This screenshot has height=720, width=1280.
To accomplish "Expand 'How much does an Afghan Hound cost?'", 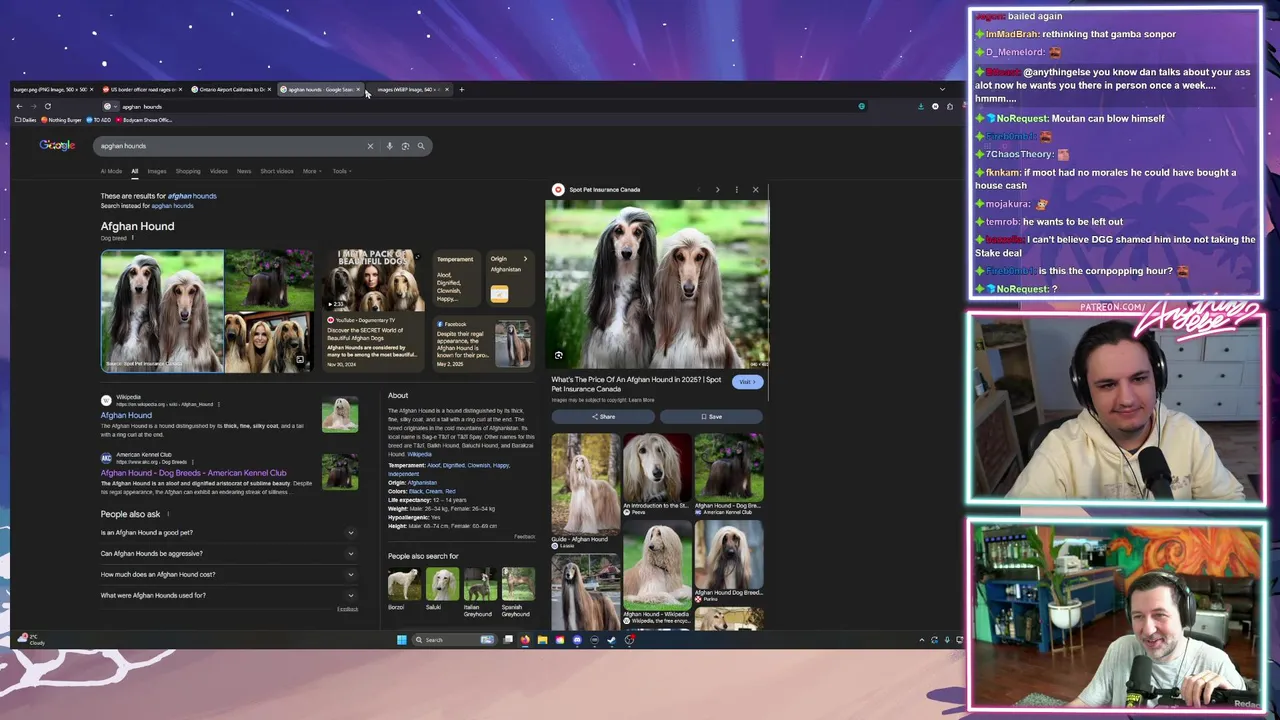I will [228, 575].
